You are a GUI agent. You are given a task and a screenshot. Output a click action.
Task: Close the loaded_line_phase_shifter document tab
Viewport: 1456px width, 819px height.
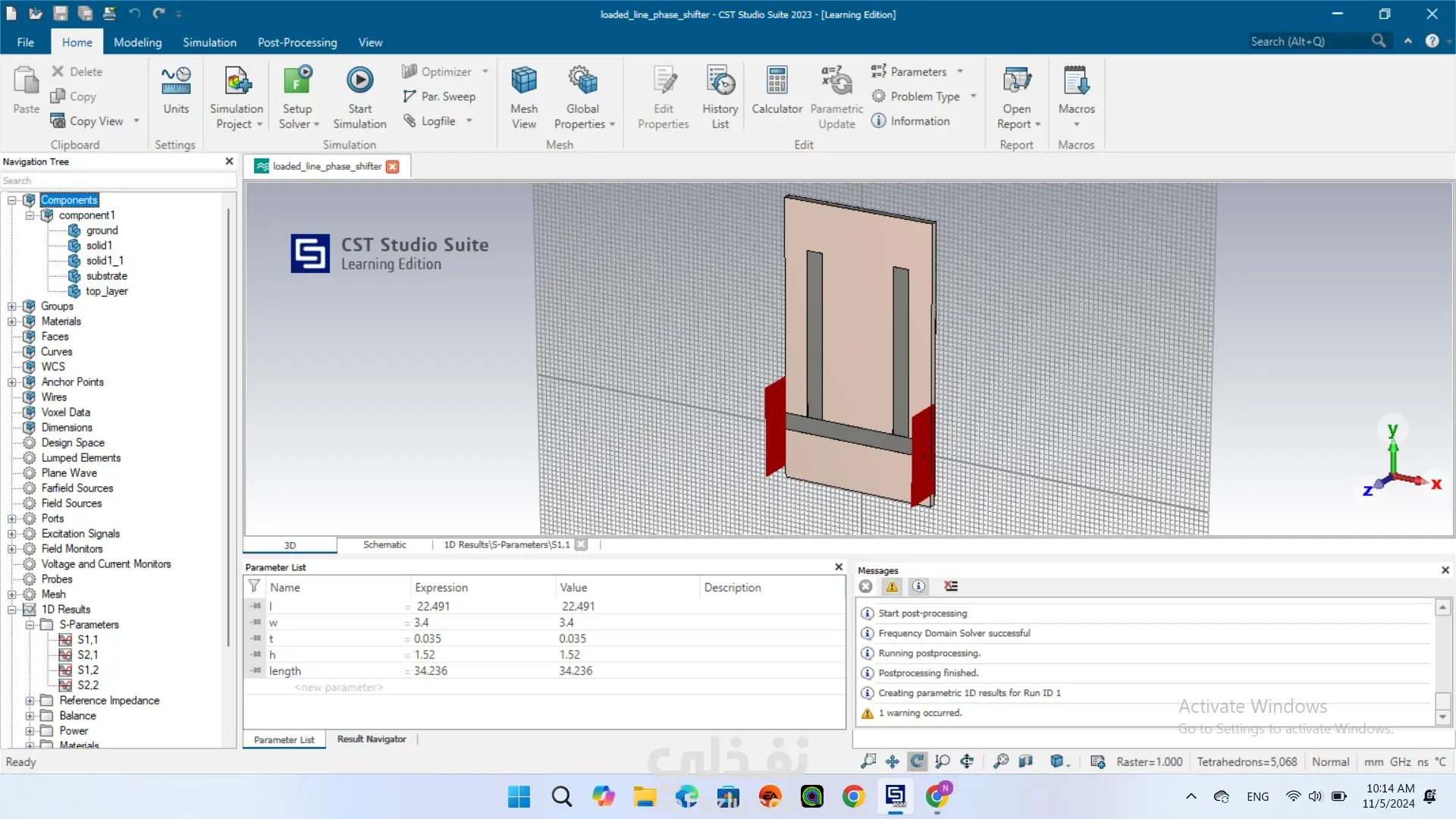pyautogui.click(x=393, y=167)
